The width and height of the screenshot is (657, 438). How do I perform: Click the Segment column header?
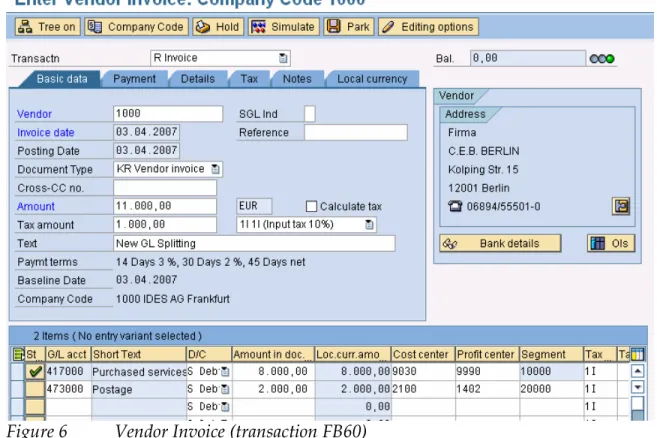[x=551, y=355]
